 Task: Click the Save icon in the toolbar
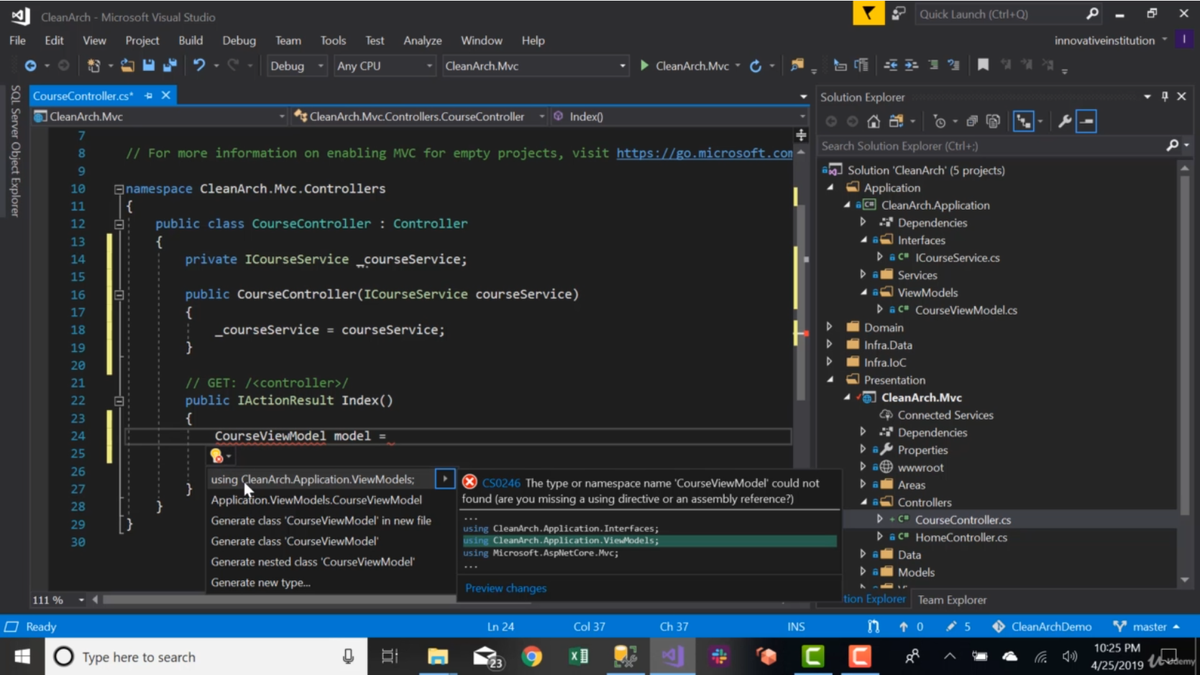[x=148, y=66]
